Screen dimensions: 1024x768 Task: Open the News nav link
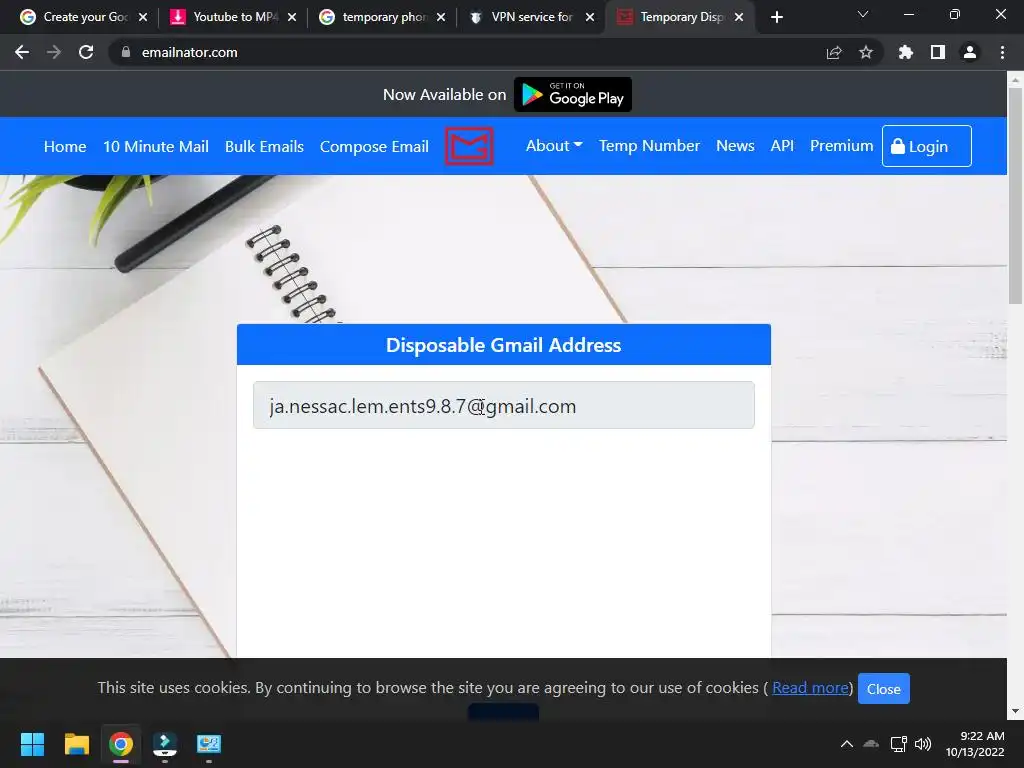coord(735,146)
